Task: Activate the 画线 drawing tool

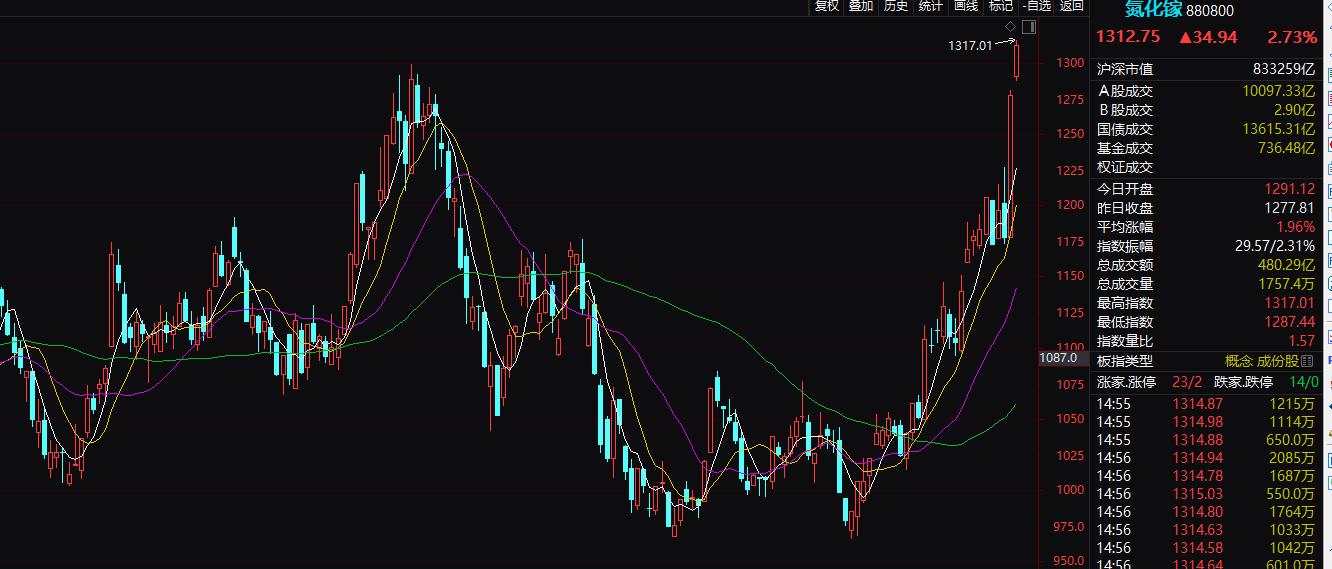Action: [966, 6]
